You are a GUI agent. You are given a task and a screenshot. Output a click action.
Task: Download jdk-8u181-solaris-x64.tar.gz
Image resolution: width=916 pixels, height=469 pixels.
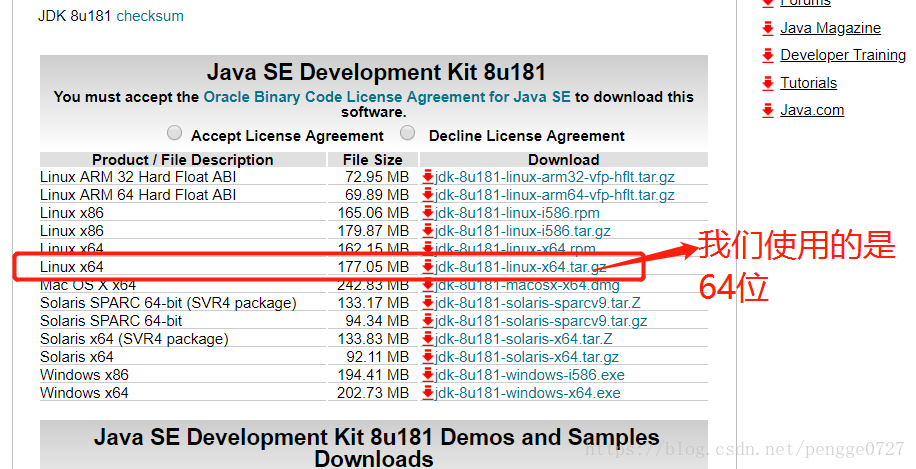click(526, 357)
